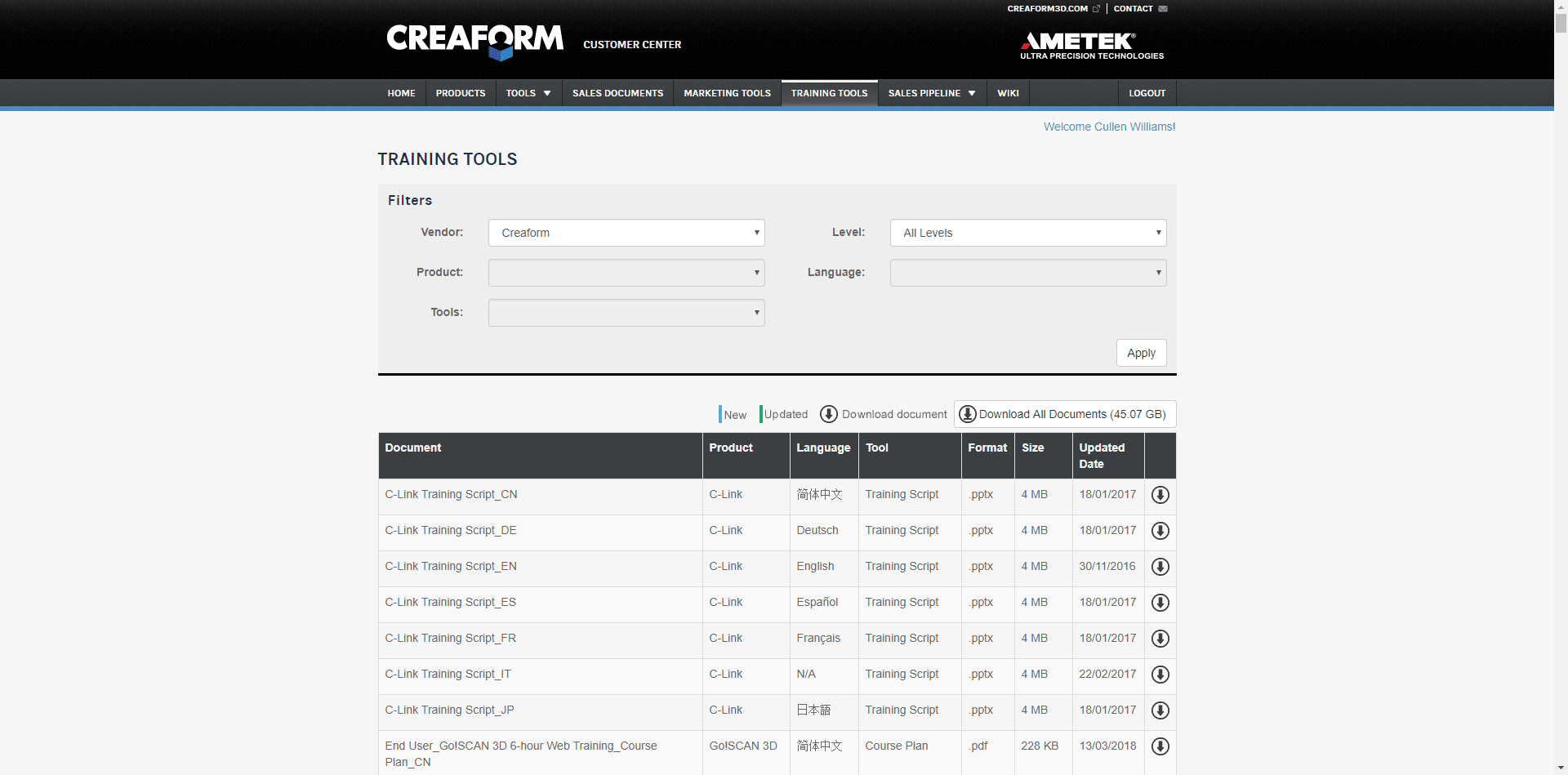Click the Français language cell
The width and height of the screenshot is (1568, 775).
[818, 638]
